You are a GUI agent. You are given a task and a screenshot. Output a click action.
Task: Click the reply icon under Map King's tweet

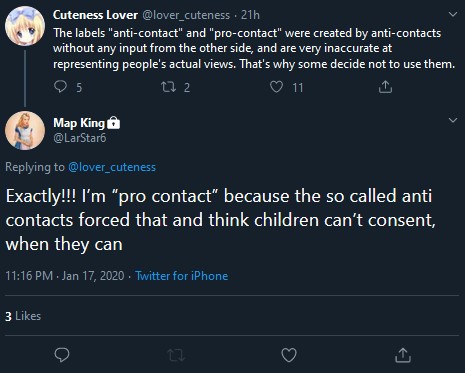pyautogui.click(x=62, y=355)
